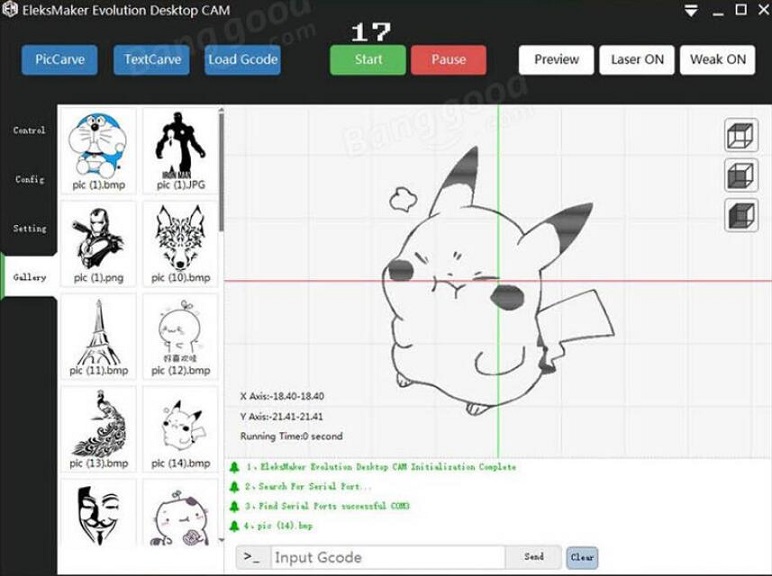Viewport: 772px width, 576px height.
Task: Select round cartoon face pic (12).bmp
Action: coord(181,336)
